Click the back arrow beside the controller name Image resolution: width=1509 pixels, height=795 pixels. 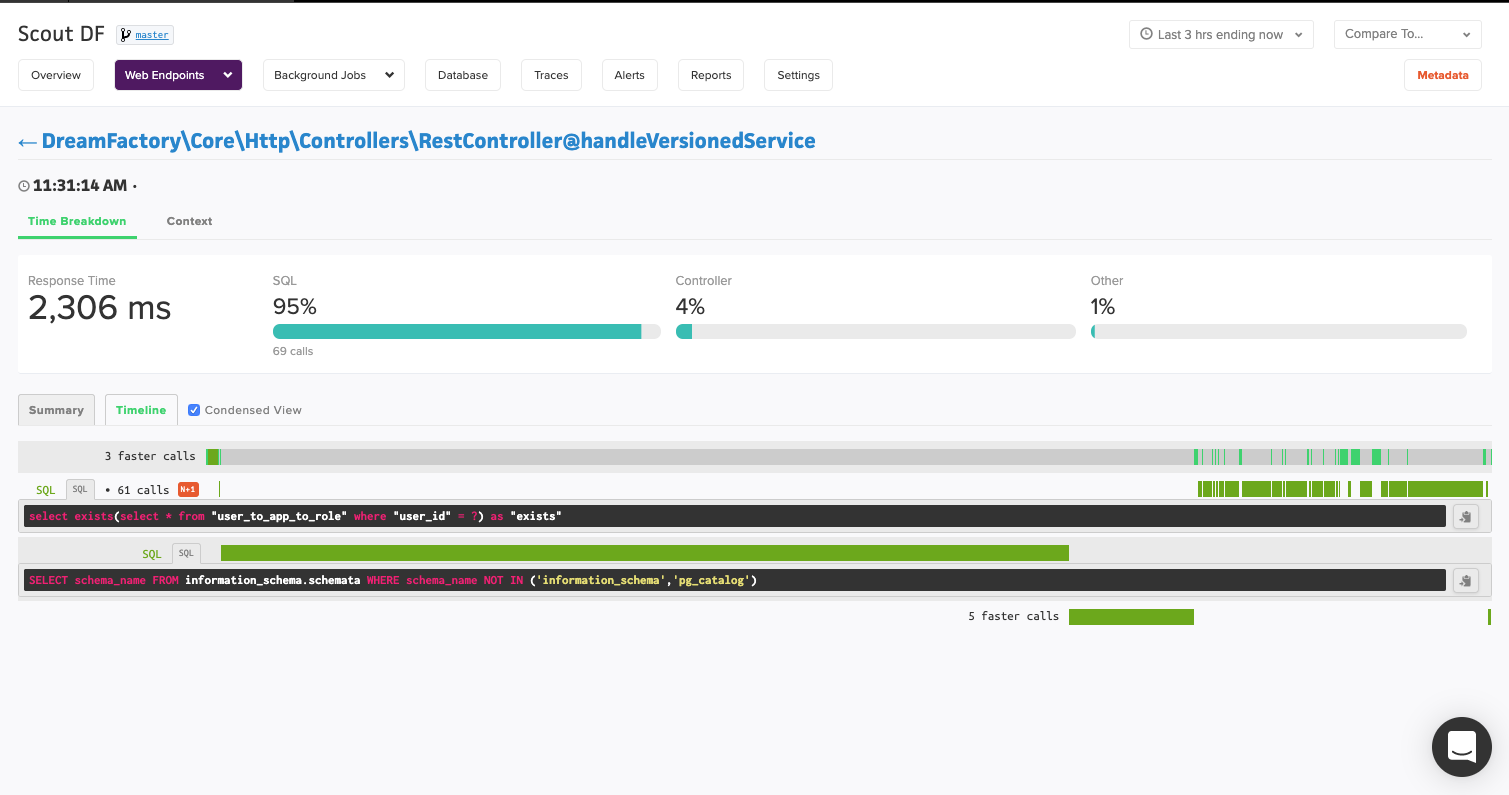(27, 142)
